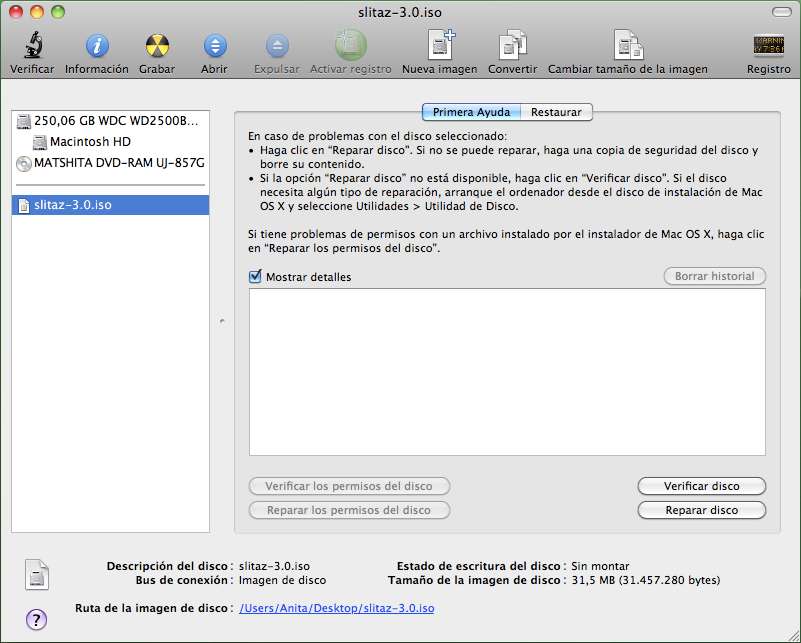Screen dimensions: 801x643
Task: Click the Reparar disco button
Action: (702, 510)
